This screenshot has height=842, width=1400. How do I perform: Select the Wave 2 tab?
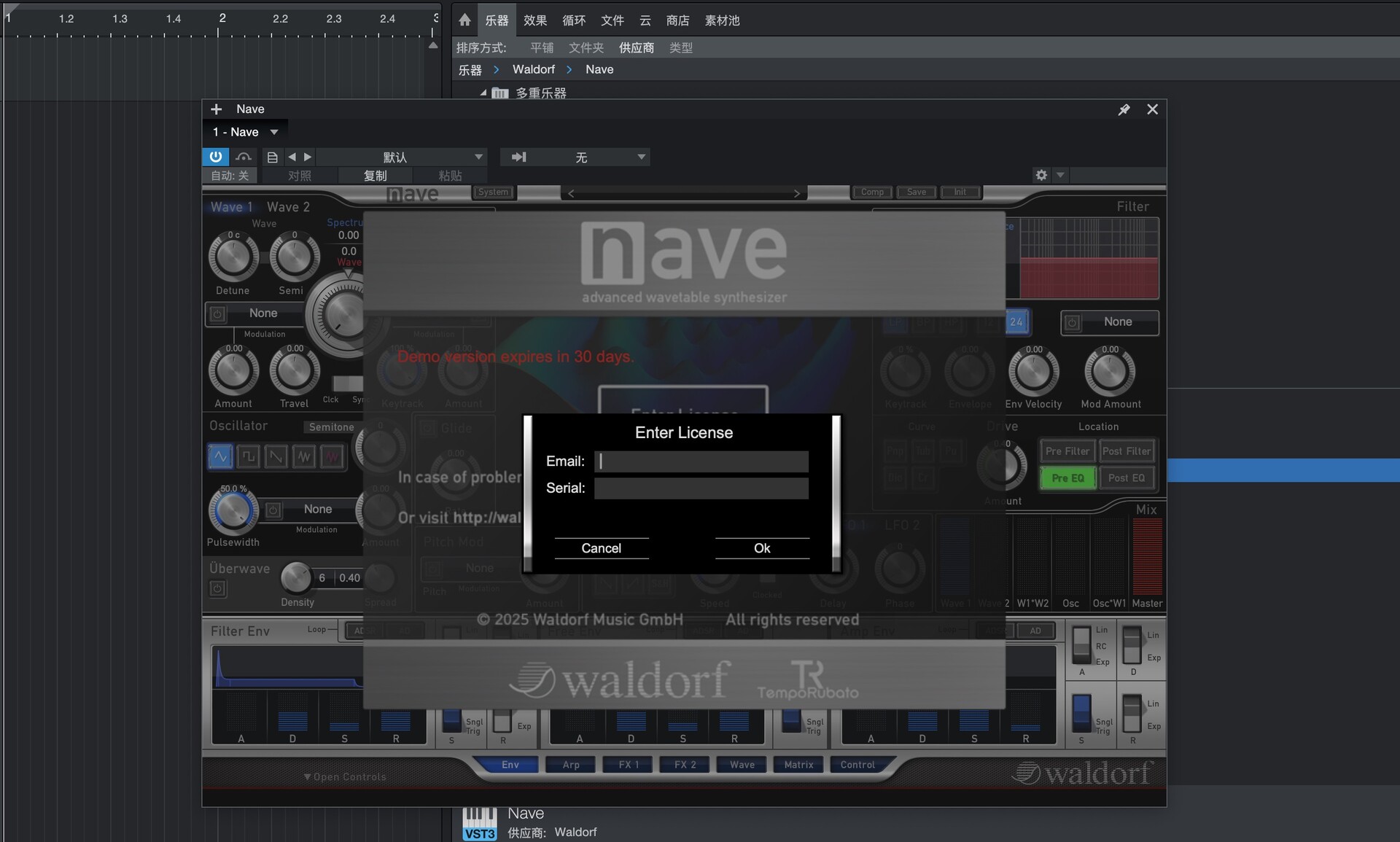click(288, 207)
